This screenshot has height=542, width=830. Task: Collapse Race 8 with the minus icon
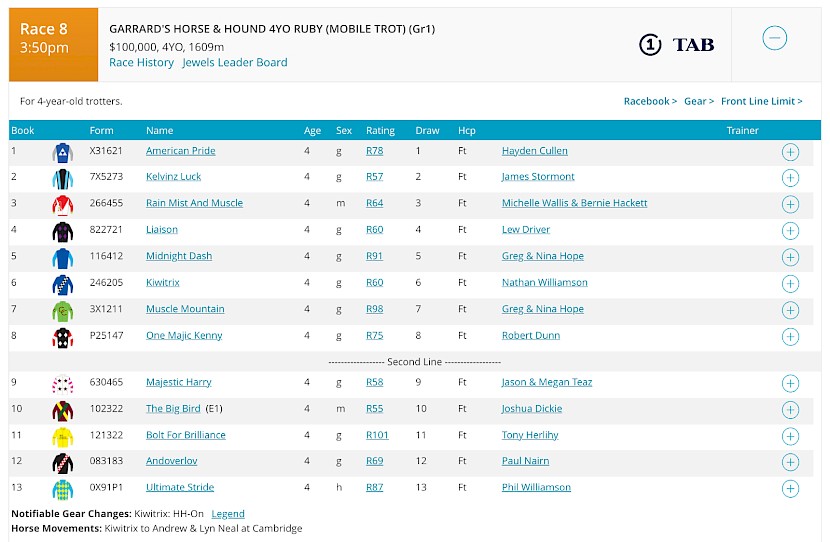[774, 38]
